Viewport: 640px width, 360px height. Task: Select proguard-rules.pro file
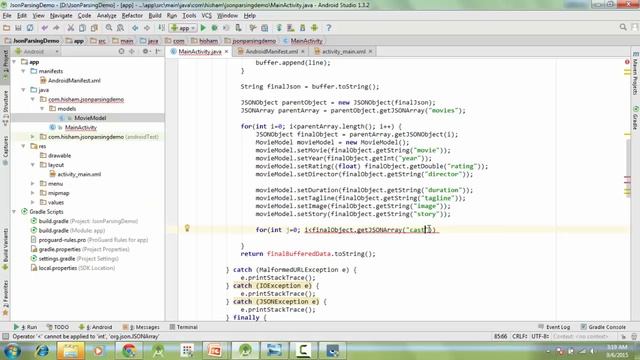(62, 240)
